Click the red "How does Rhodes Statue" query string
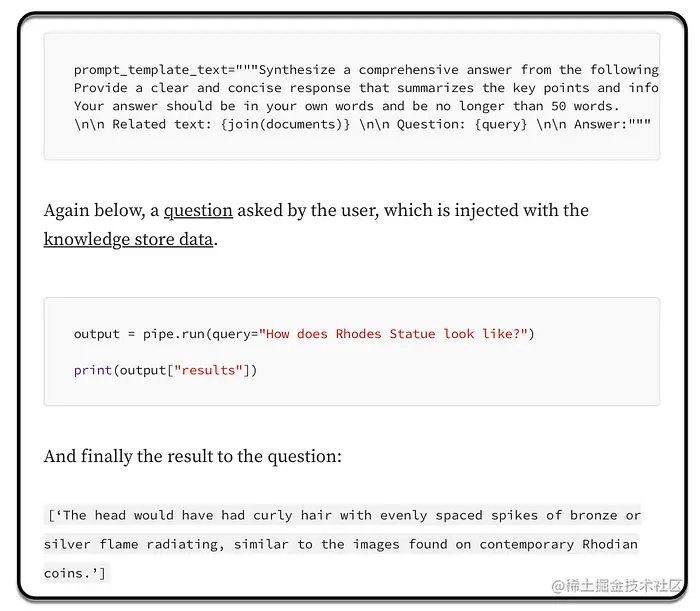The width and height of the screenshot is (700, 611). pos(393,334)
